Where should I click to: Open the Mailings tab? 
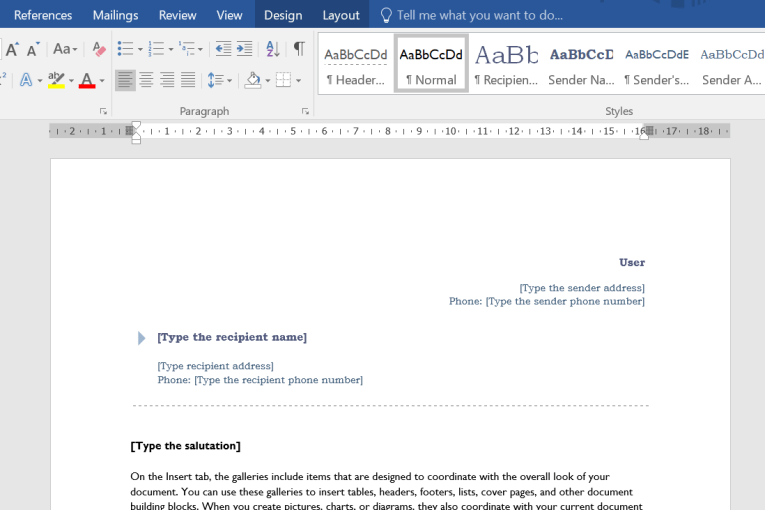pyautogui.click(x=116, y=15)
